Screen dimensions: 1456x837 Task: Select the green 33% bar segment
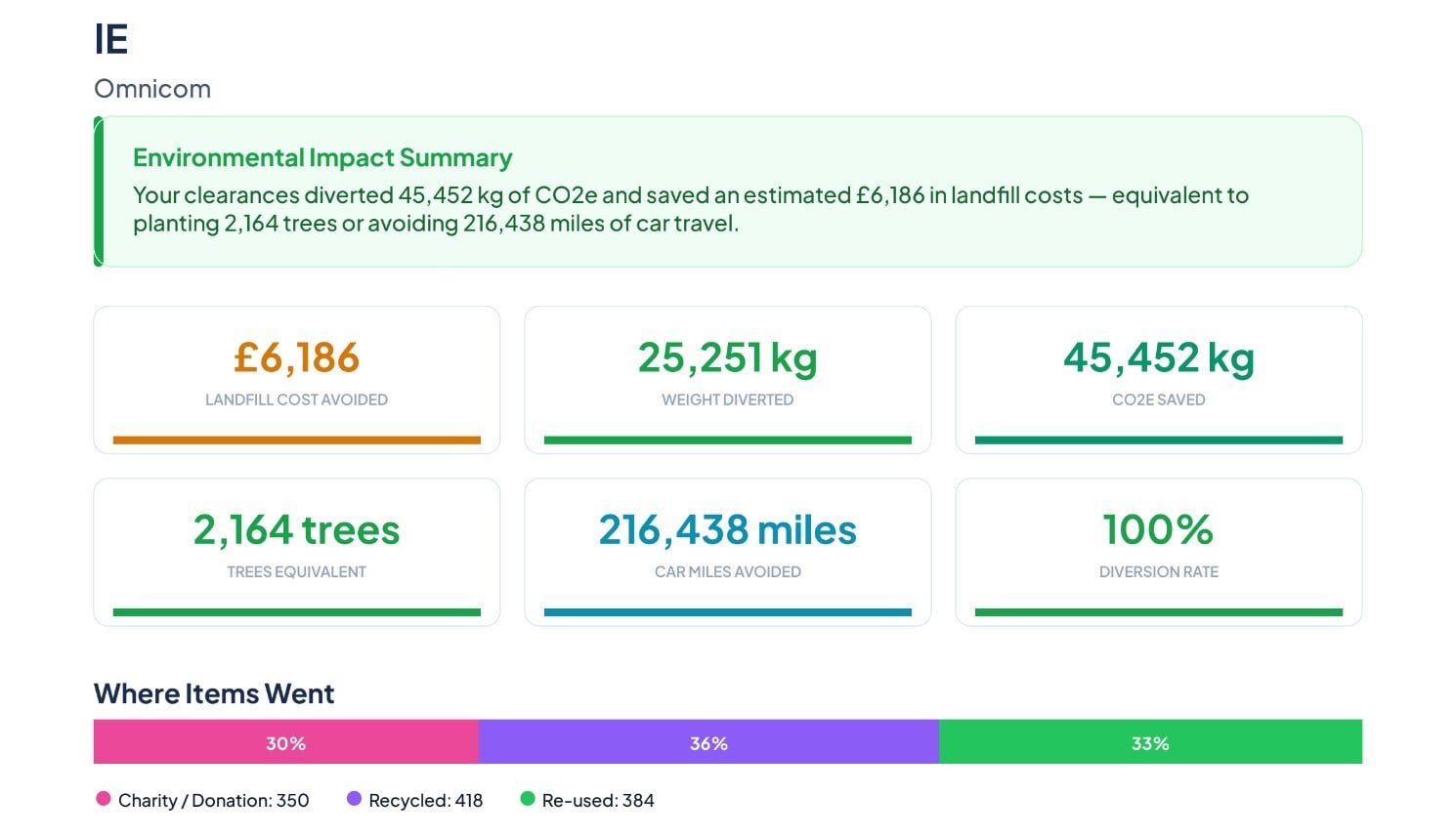tap(1150, 742)
